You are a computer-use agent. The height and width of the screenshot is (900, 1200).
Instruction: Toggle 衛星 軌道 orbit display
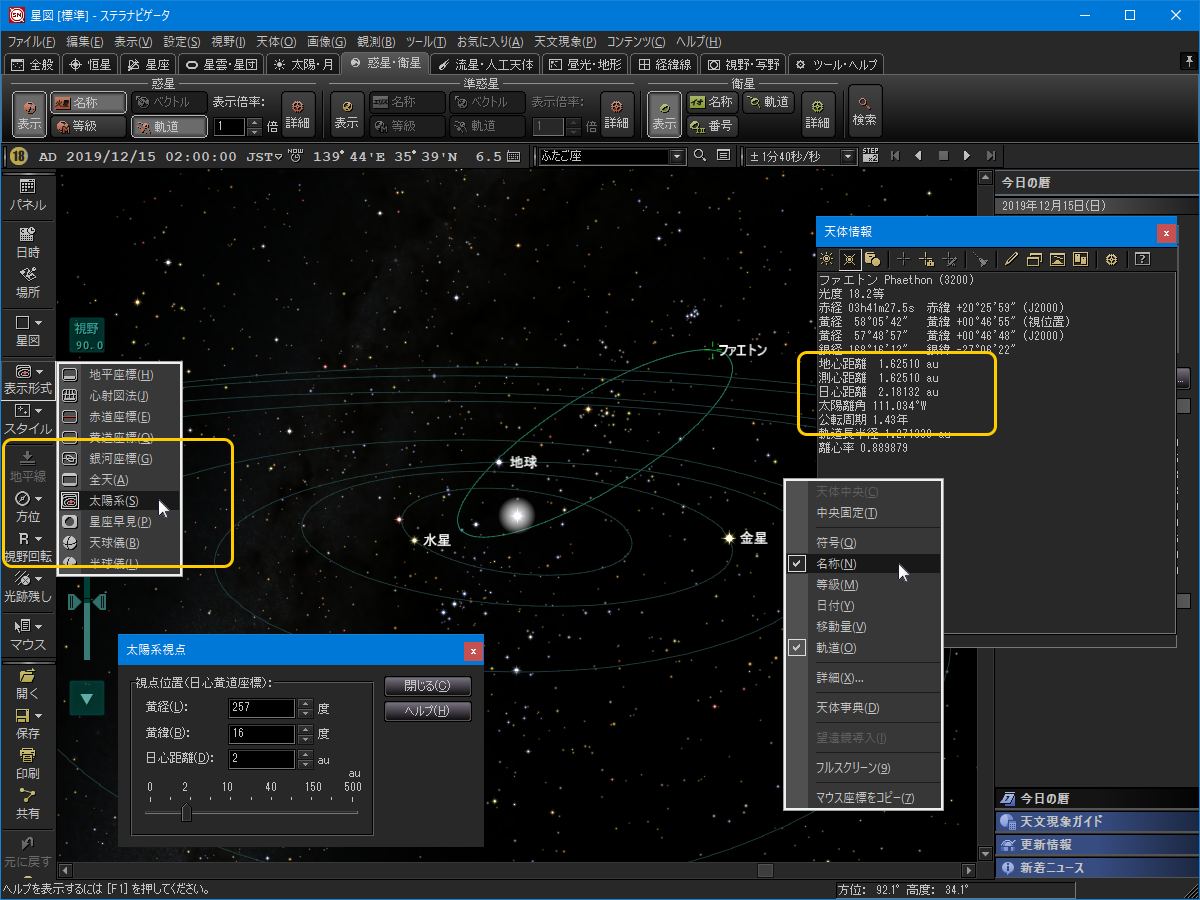pos(767,102)
